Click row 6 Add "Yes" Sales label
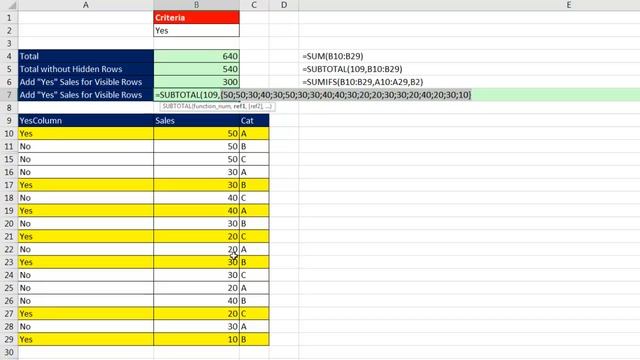Image resolution: width=640 pixels, height=360 pixels. point(86,82)
